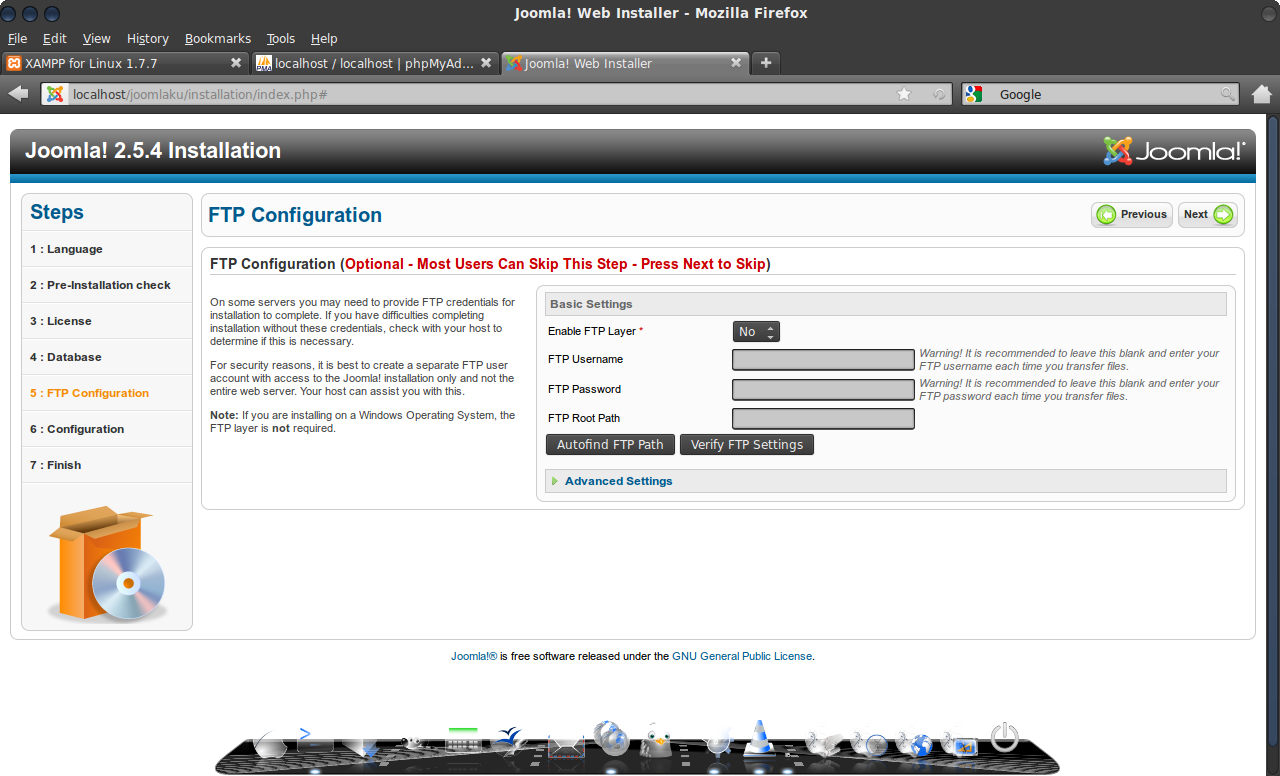Click the power icon in dock
Image resolution: width=1280 pixels, height=776 pixels.
(1005, 738)
